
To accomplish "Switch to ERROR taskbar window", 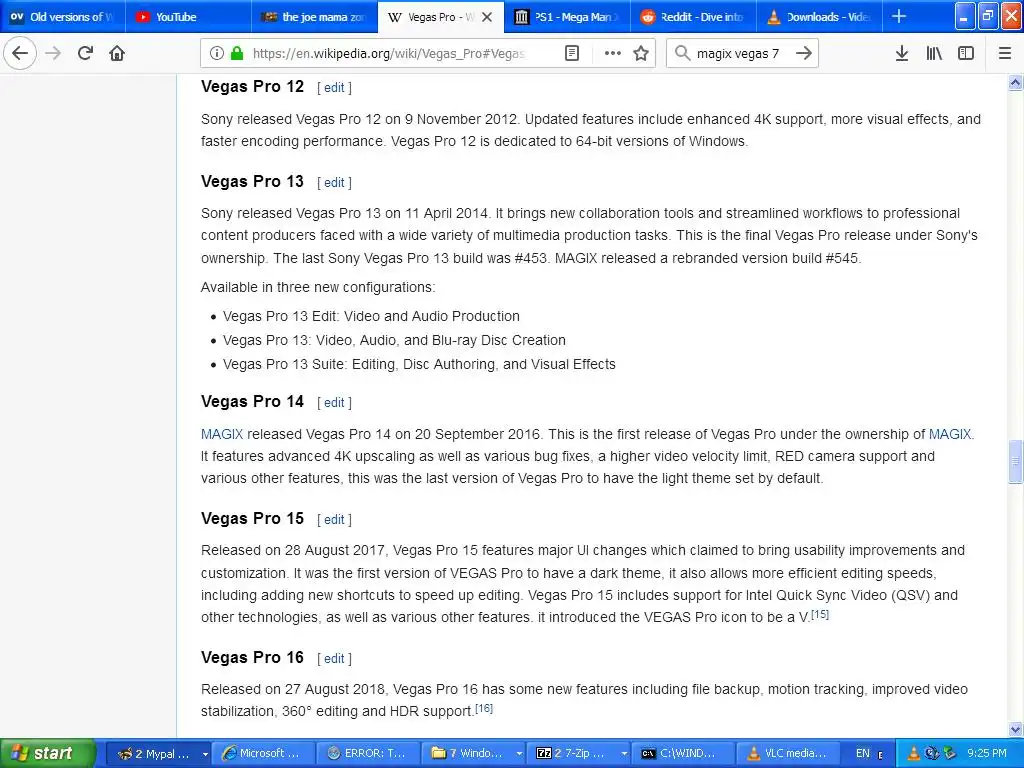I will point(368,753).
